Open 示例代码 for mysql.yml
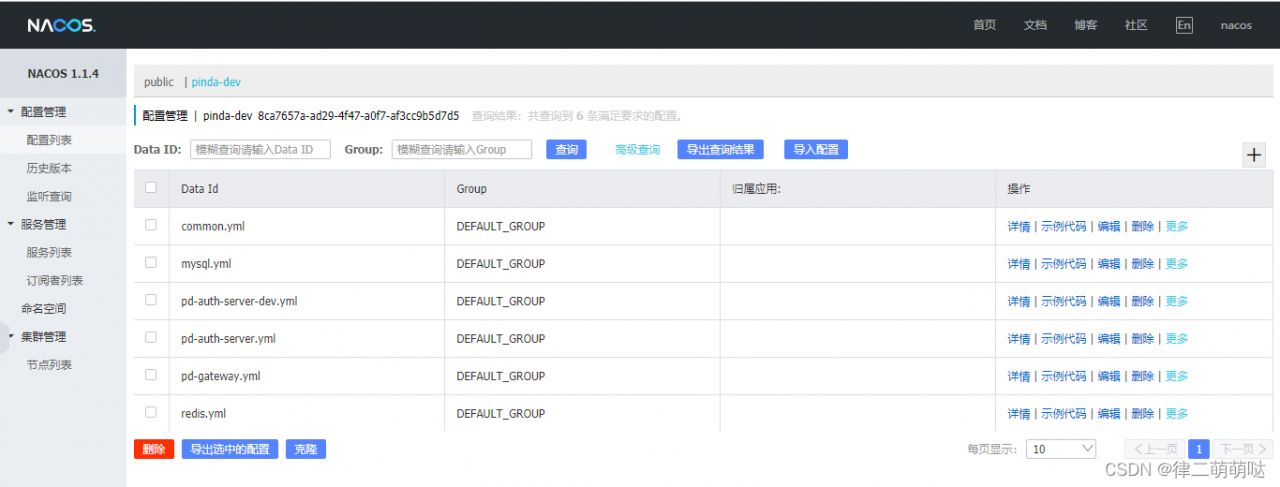The width and height of the screenshot is (1280, 487). click(x=1064, y=264)
